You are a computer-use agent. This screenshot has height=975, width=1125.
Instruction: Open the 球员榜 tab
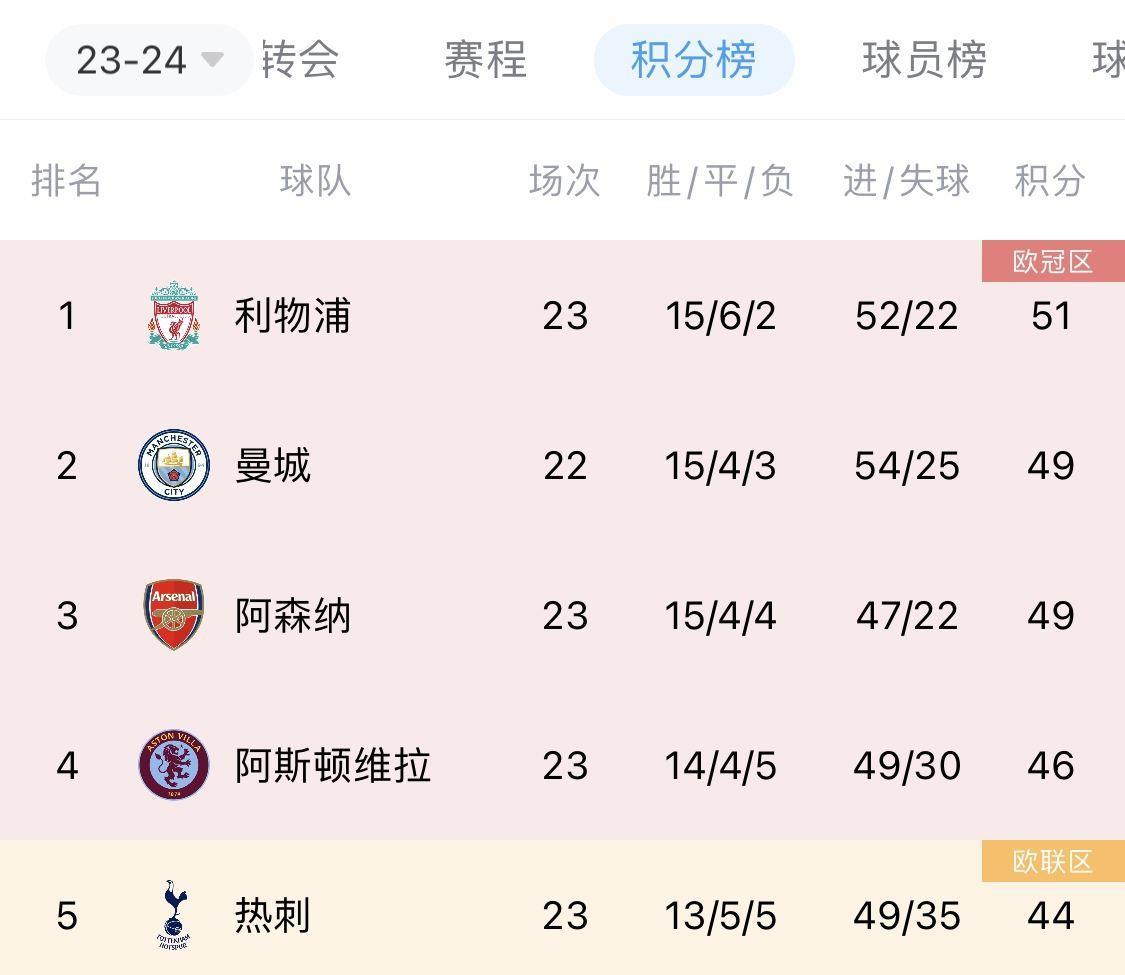pyautogui.click(x=924, y=60)
